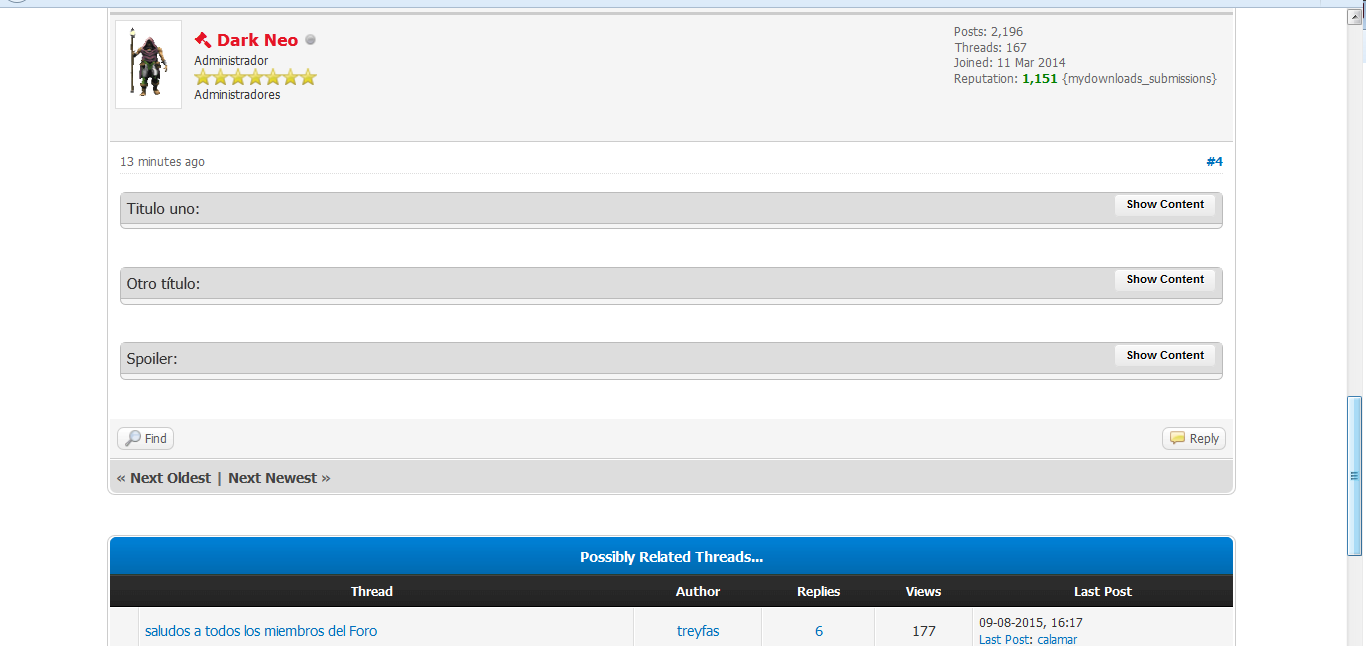The height and width of the screenshot is (646, 1366).
Task: Click the grey offline status icon
Action: [x=310, y=40]
